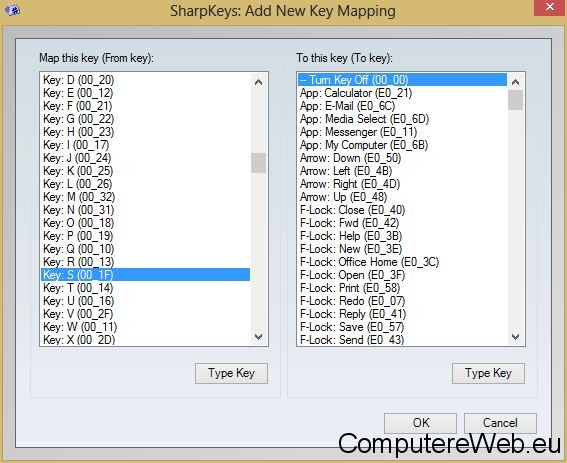
Task: Select Key: L (00_26) in From list
Action: [x=145, y=184]
